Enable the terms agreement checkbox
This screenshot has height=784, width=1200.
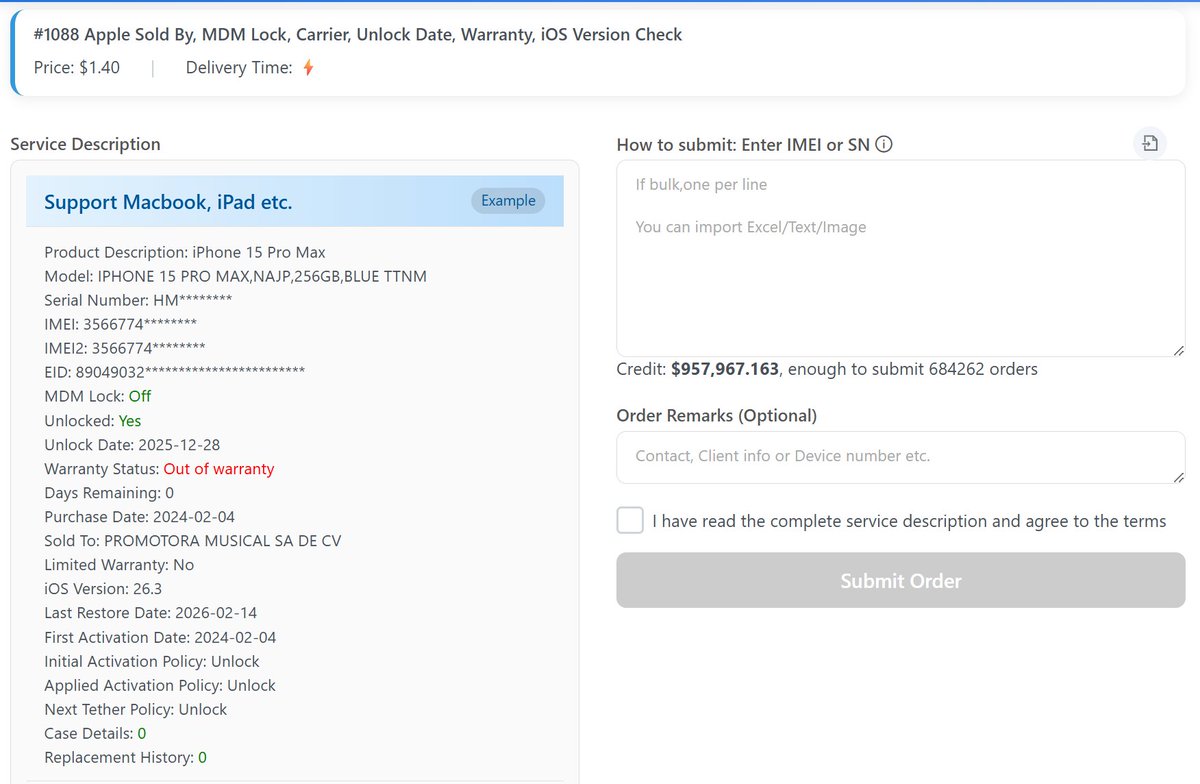(x=630, y=520)
